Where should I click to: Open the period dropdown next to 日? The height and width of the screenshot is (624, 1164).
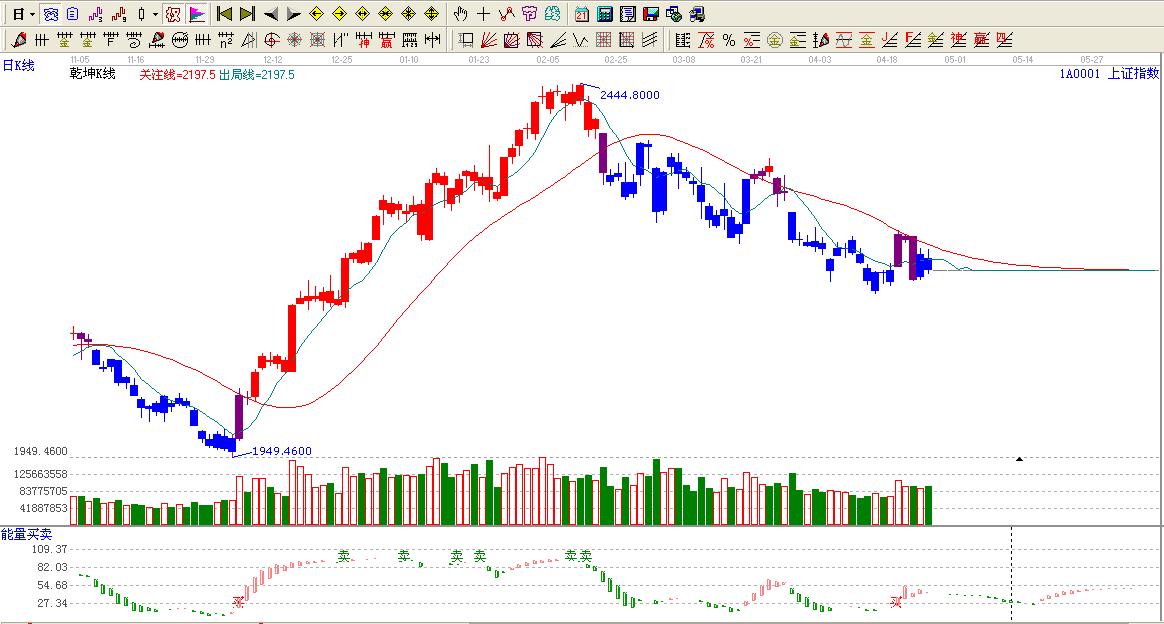coord(32,14)
